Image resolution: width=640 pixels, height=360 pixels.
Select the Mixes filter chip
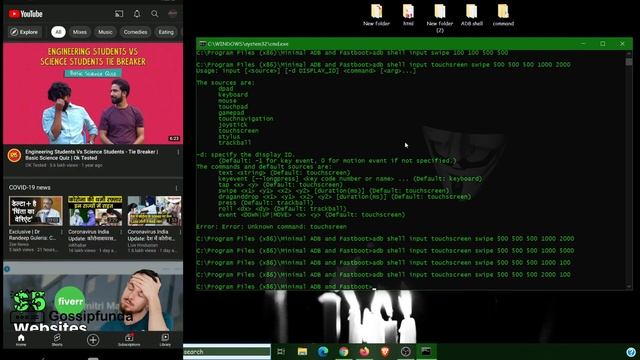pyautogui.click(x=80, y=32)
